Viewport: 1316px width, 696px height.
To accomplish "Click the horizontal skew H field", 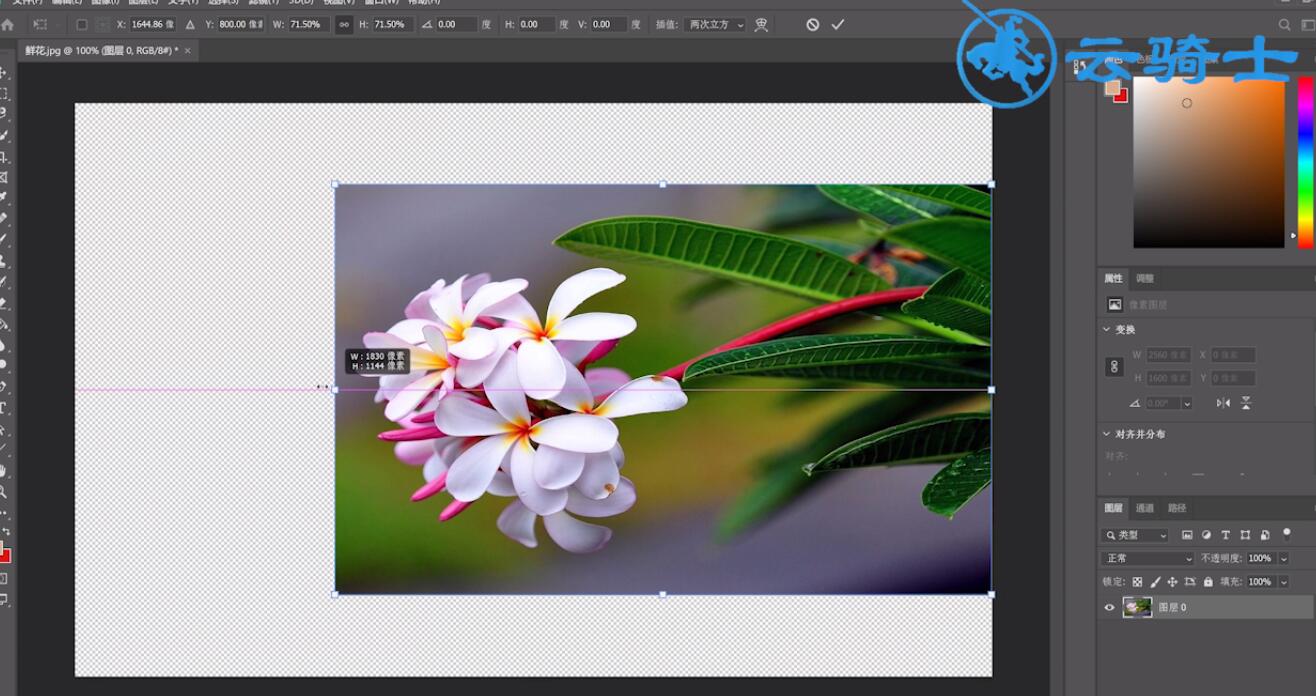I will (536, 24).
